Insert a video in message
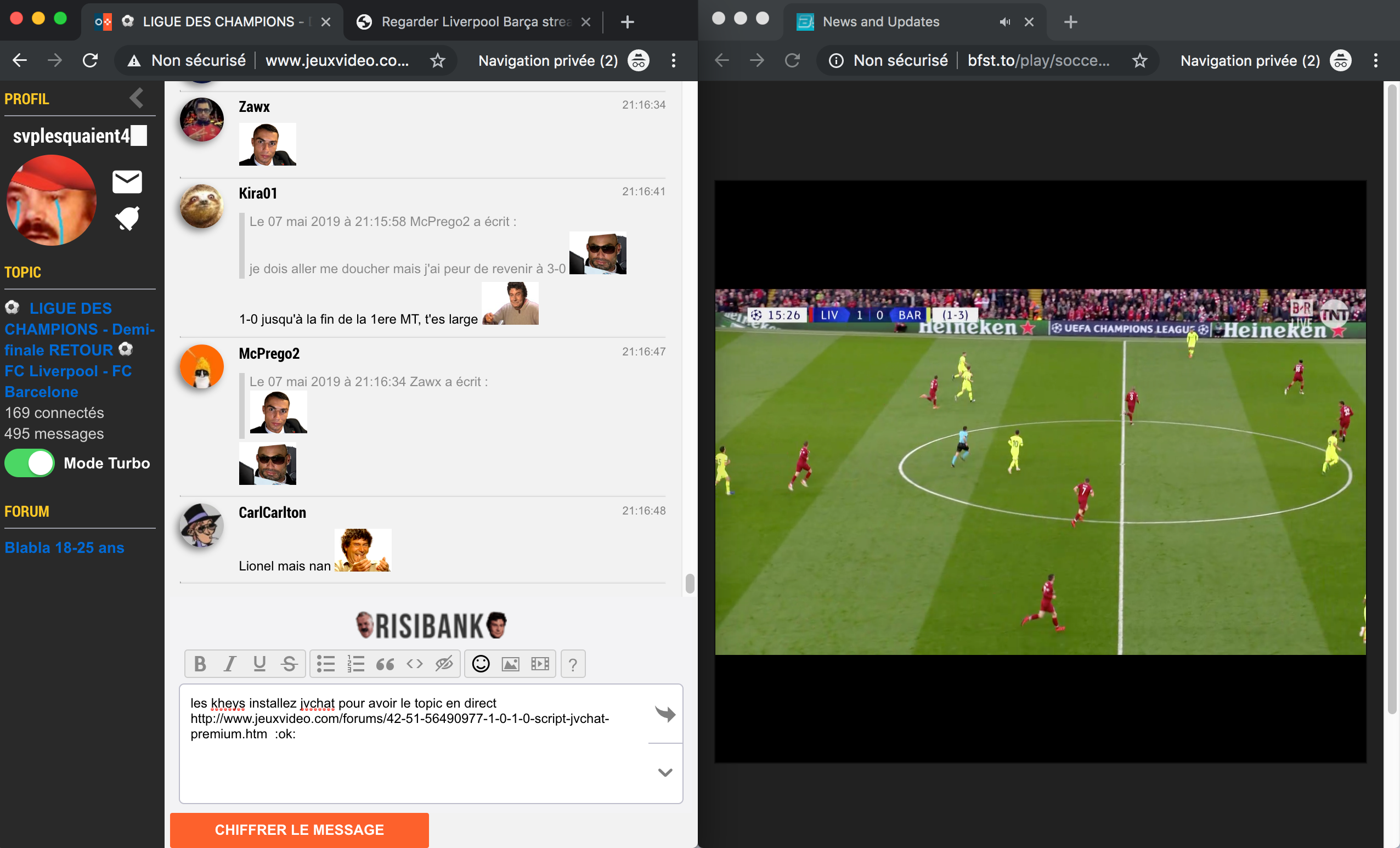Screen dimensions: 1400x848 (x=540, y=663)
